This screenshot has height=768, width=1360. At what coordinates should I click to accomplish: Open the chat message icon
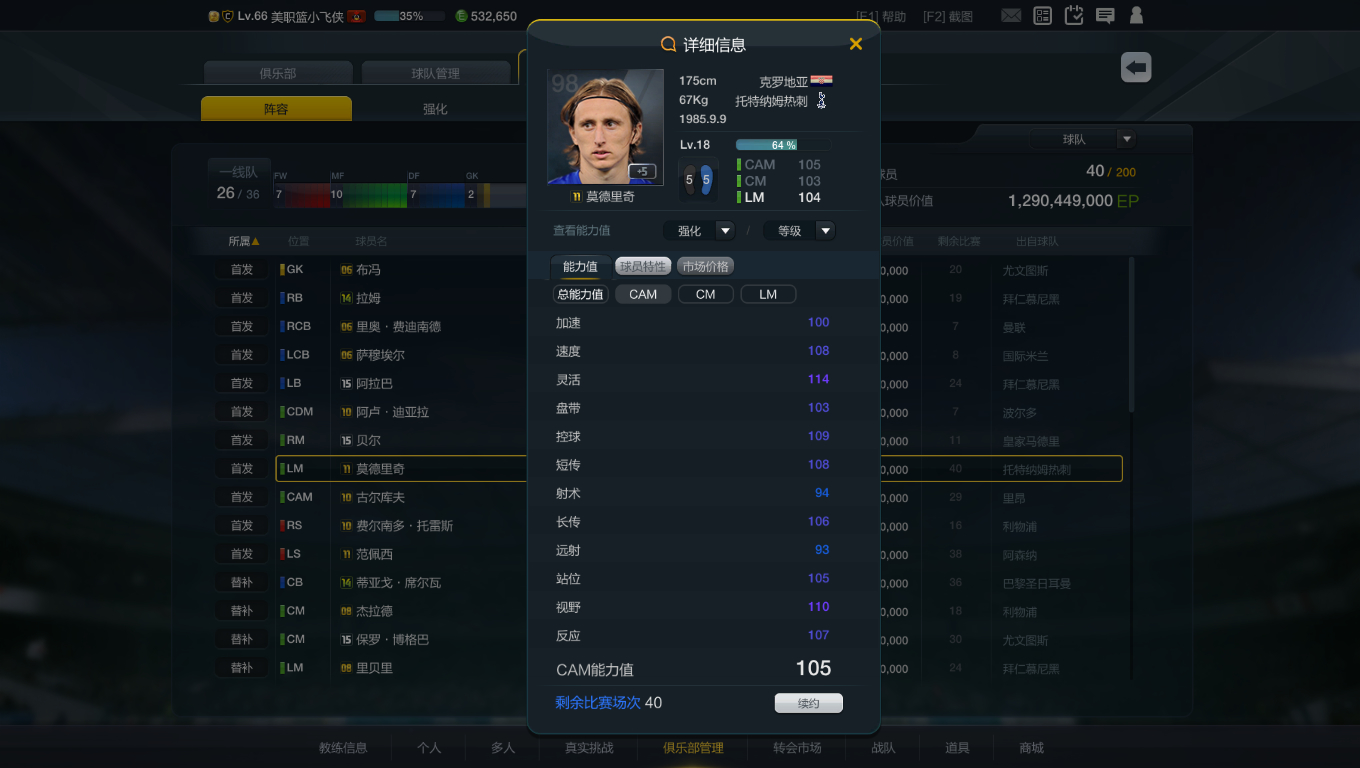(x=1105, y=16)
